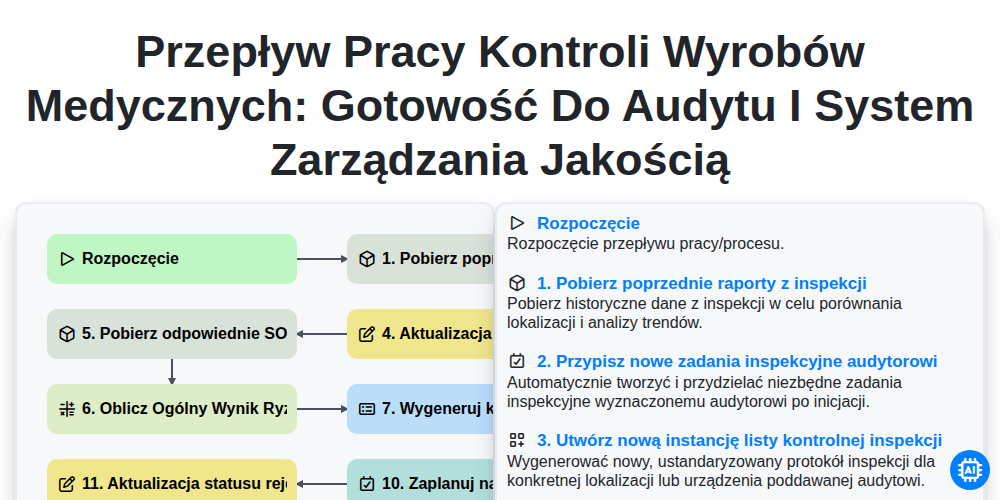The image size is (1000, 500).
Task: Click cube icon beside legend item 1
Action: pyautogui.click(x=517, y=283)
